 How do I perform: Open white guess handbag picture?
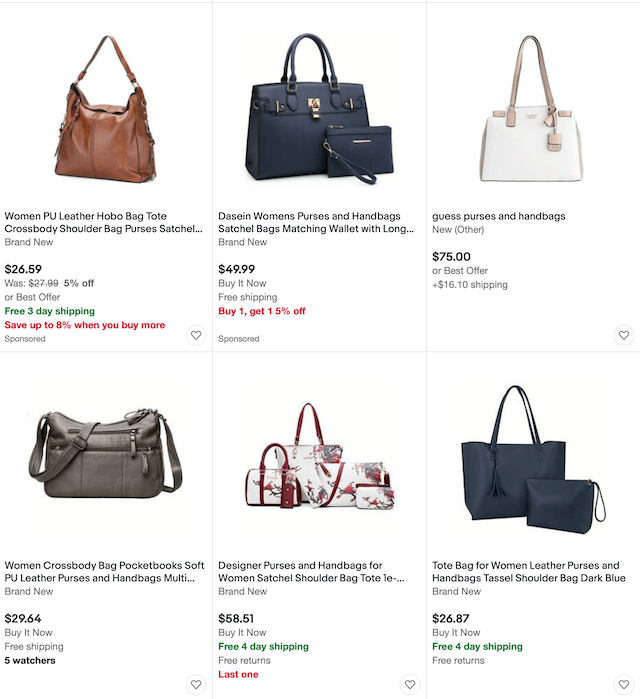(x=532, y=109)
